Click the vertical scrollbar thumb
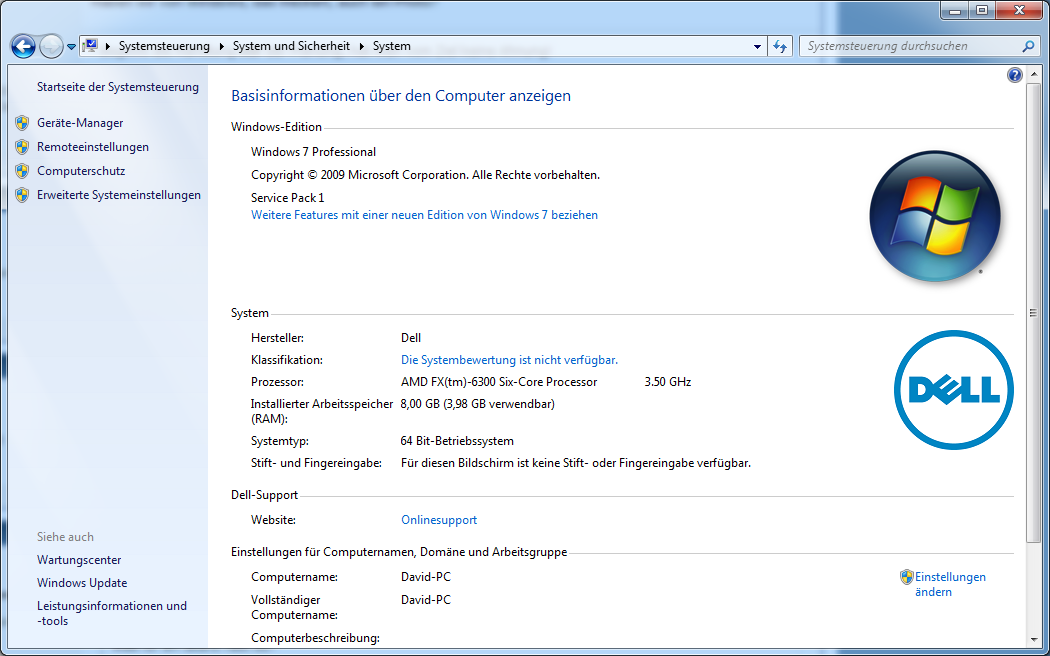The image size is (1050, 656). (x=1033, y=312)
